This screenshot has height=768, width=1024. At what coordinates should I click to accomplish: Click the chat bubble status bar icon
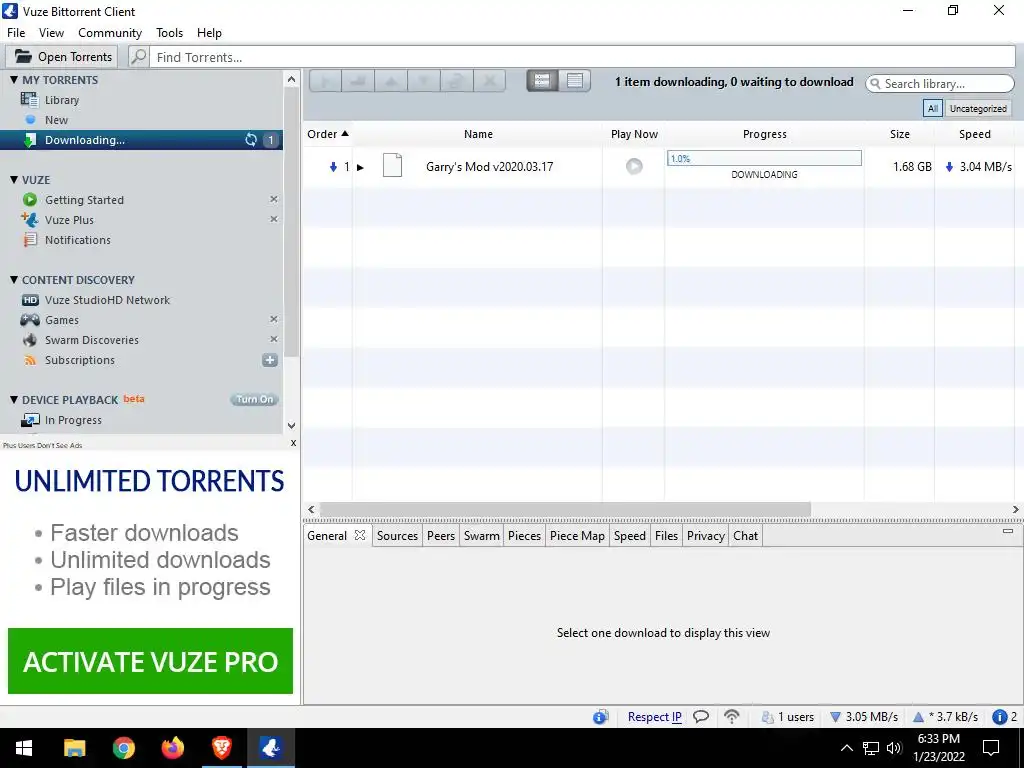pyautogui.click(x=701, y=716)
